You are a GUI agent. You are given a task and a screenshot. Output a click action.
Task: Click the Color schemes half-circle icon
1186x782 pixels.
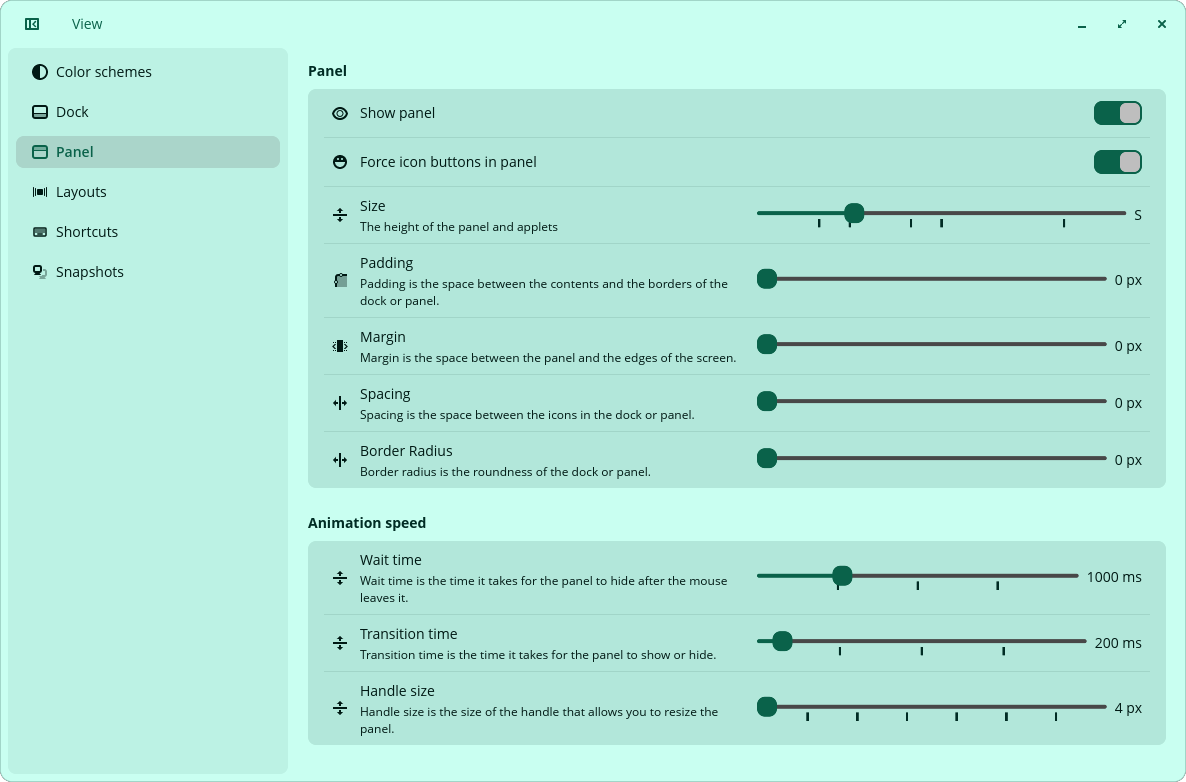click(40, 72)
